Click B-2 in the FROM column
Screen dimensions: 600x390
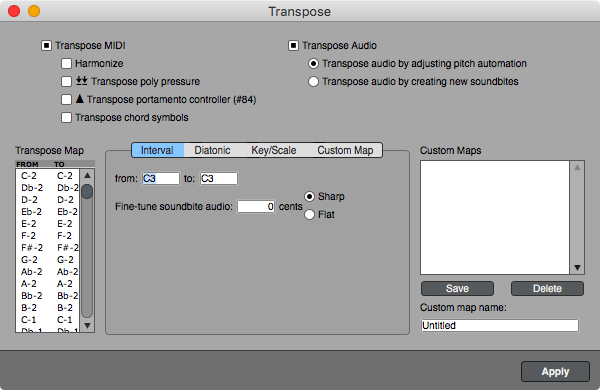coord(29,308)
